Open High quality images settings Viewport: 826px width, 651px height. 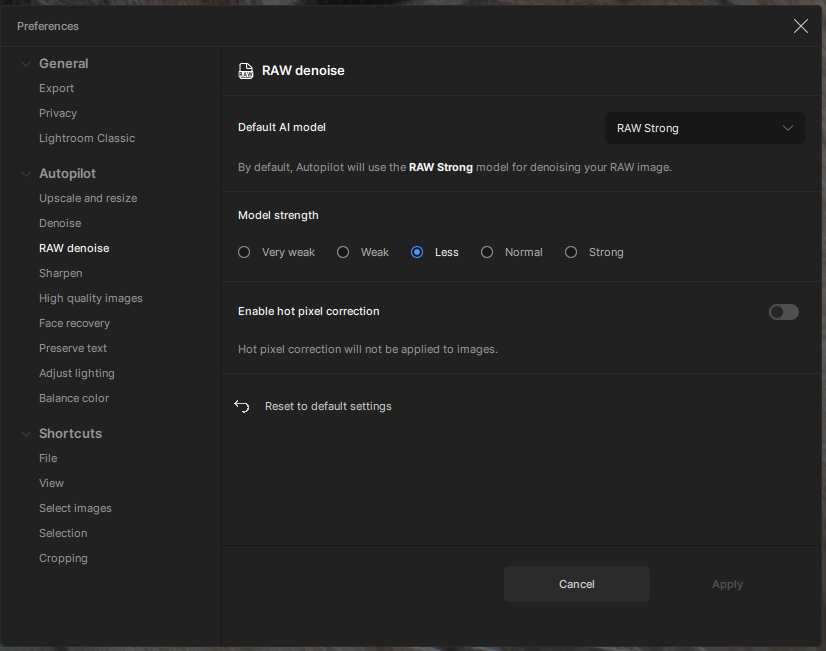91,298
